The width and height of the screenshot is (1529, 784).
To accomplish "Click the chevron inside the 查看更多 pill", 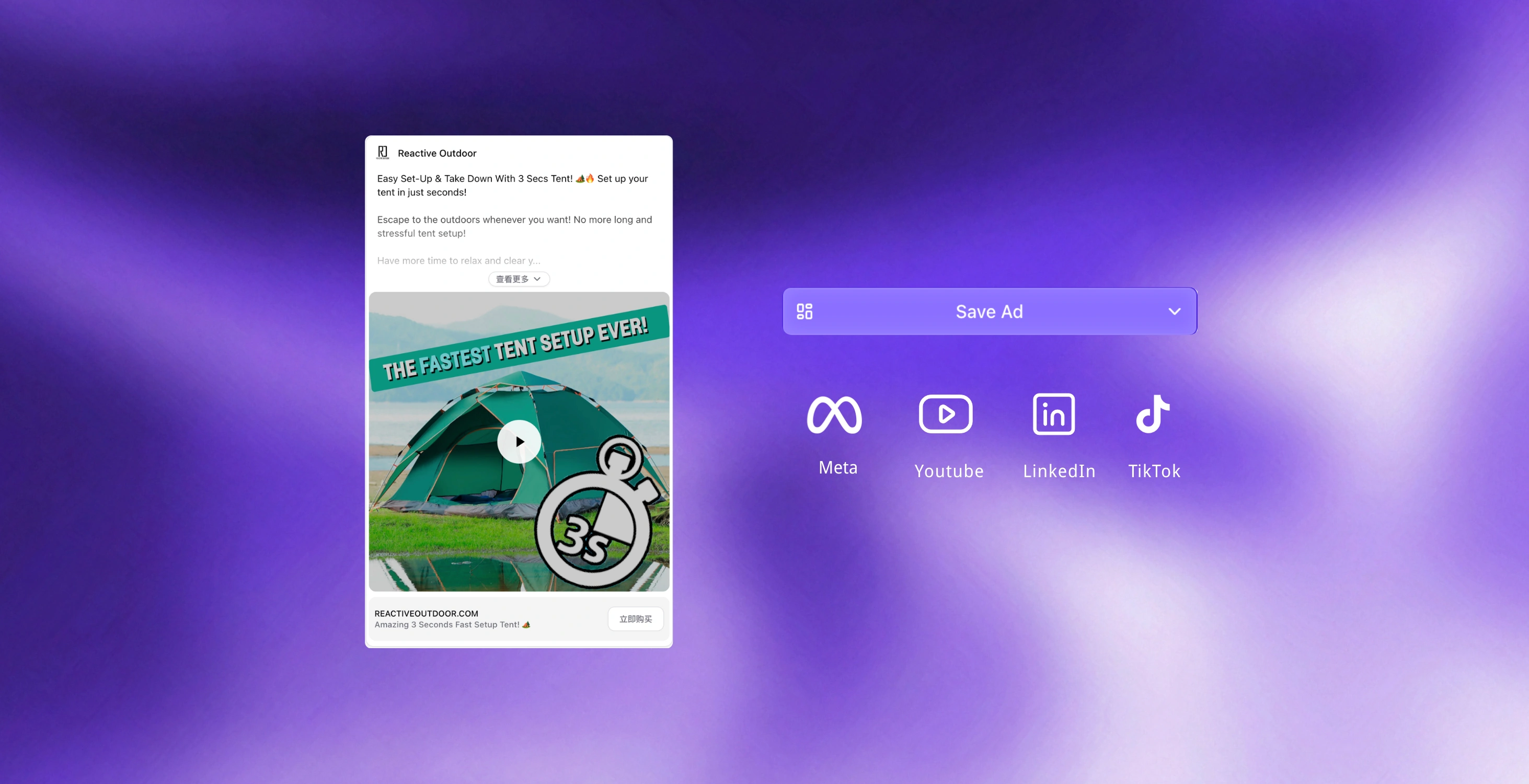I will [537, 279].
